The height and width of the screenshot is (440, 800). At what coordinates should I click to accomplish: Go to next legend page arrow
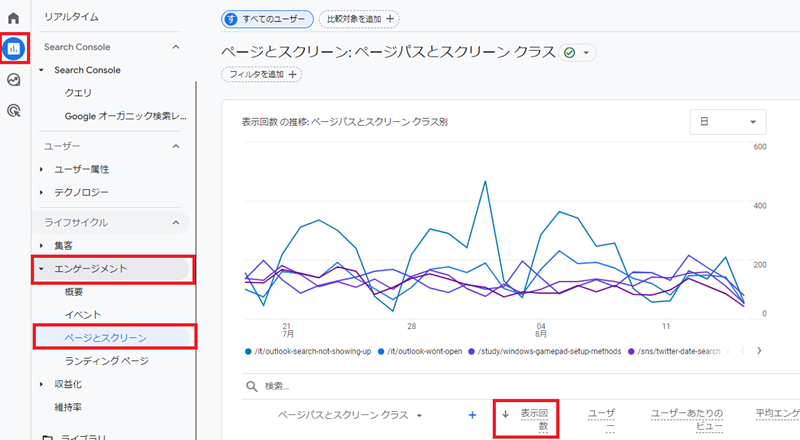coord(759,351)
